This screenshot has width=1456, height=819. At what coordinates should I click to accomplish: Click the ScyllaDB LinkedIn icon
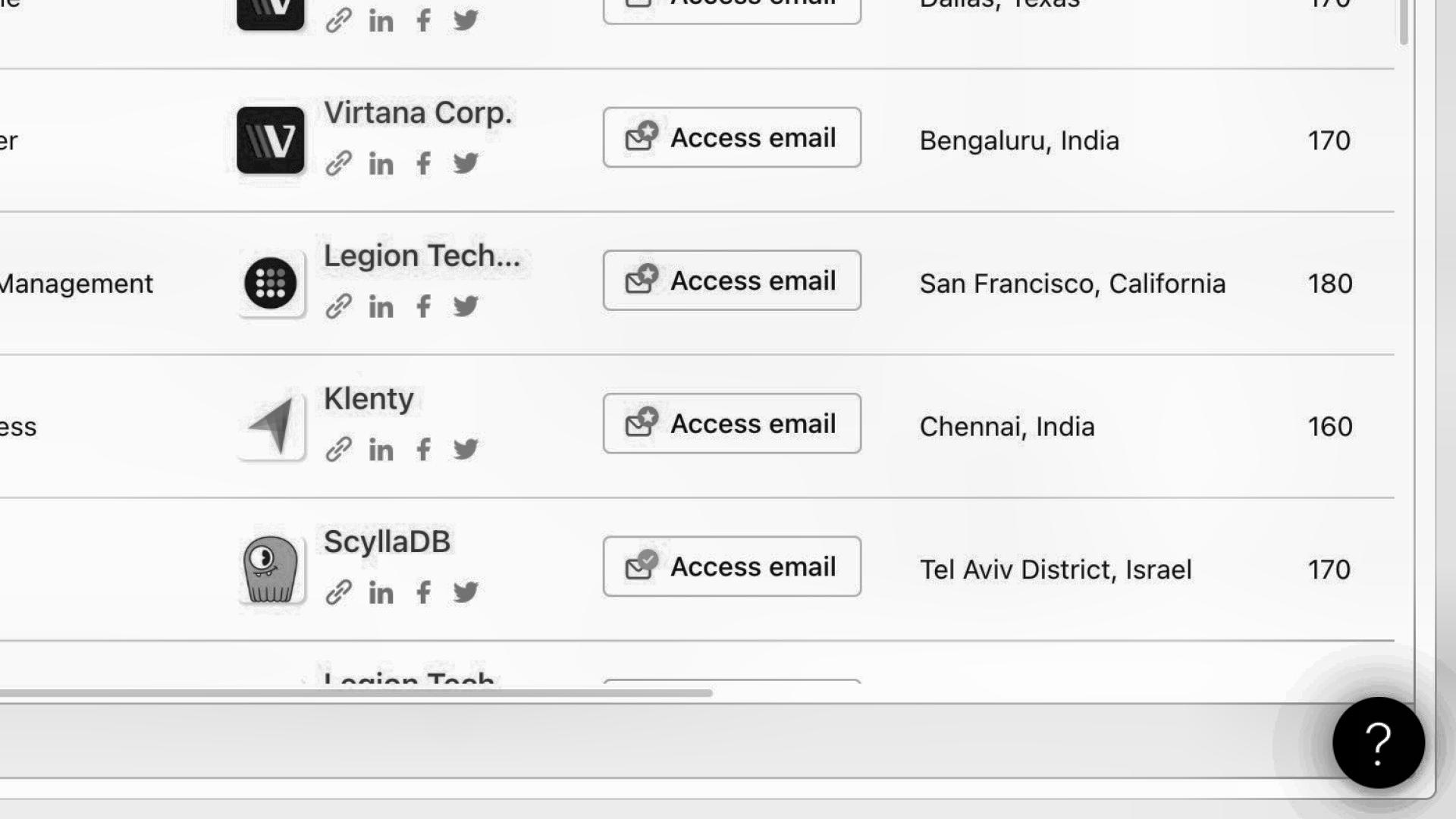pyautogui.click(x=380, y=592)
